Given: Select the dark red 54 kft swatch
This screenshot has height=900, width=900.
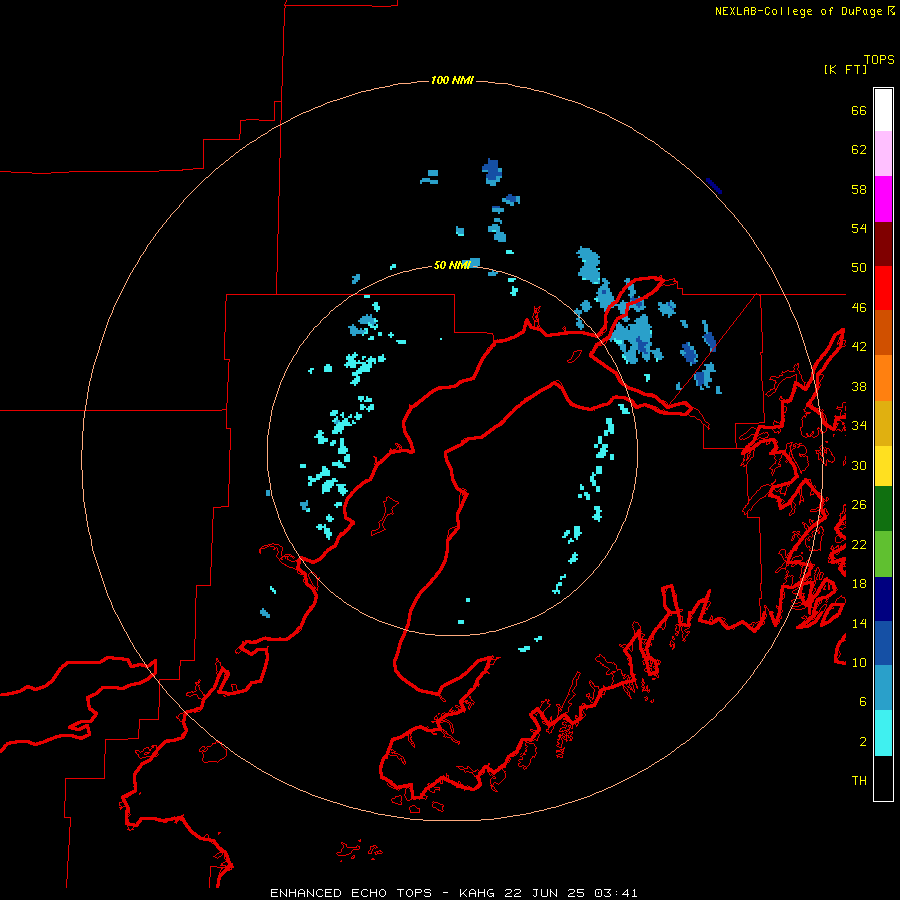Looking at the screenshot, I should click(x=883, y=244).
